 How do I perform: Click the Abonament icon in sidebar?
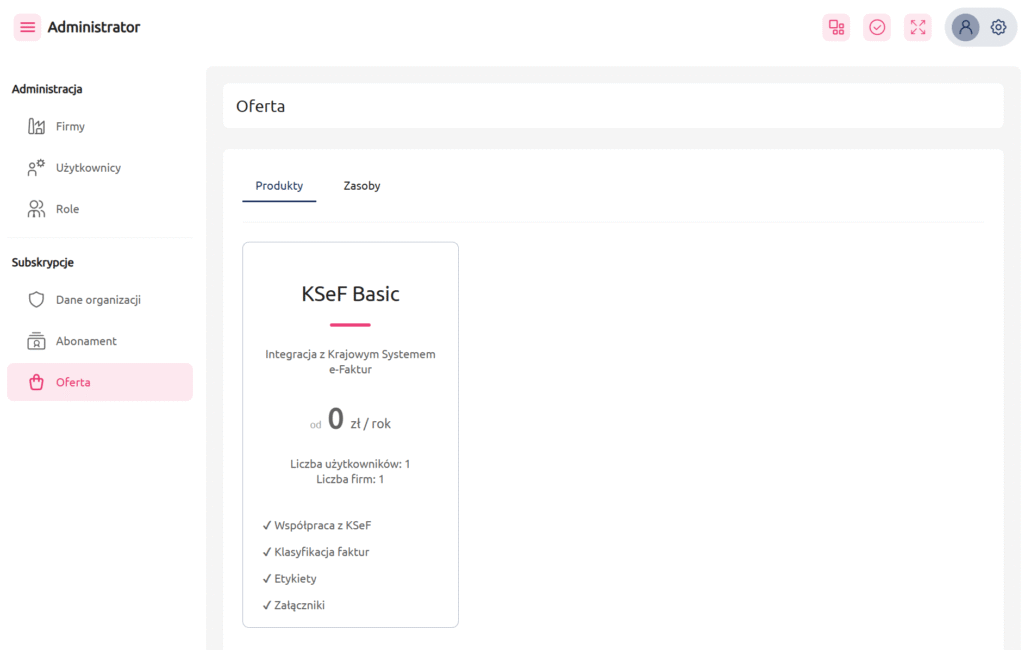tap(37, 341)
